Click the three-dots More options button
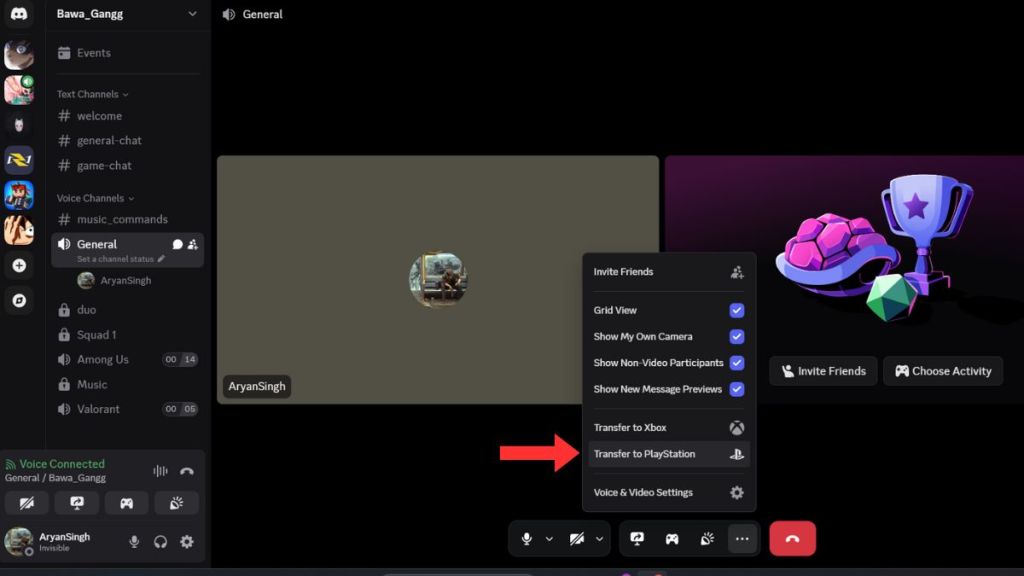The image size is (1024, 576). (742, 539)
